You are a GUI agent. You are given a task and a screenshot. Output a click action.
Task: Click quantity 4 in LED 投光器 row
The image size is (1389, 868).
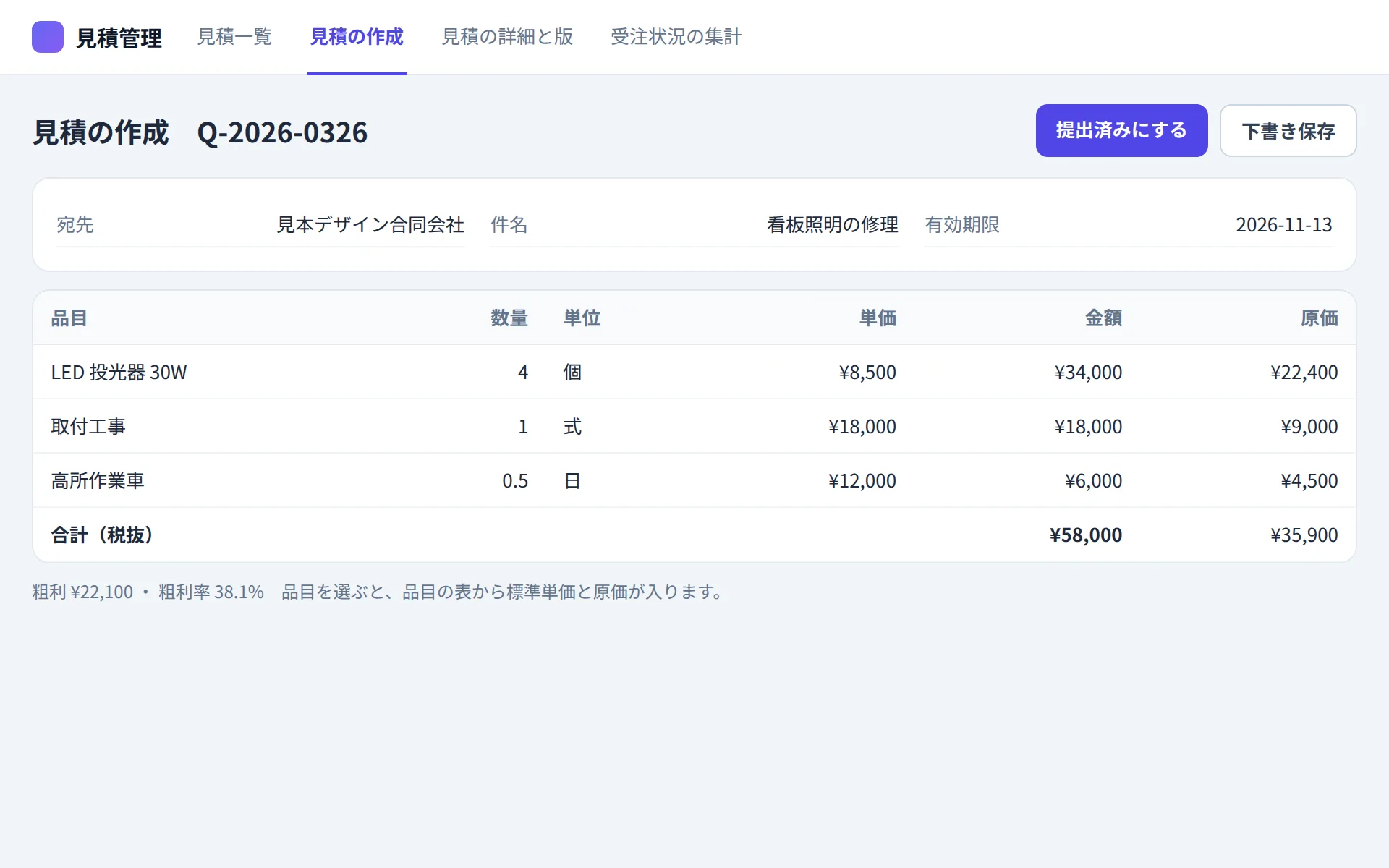pos(523,373)
